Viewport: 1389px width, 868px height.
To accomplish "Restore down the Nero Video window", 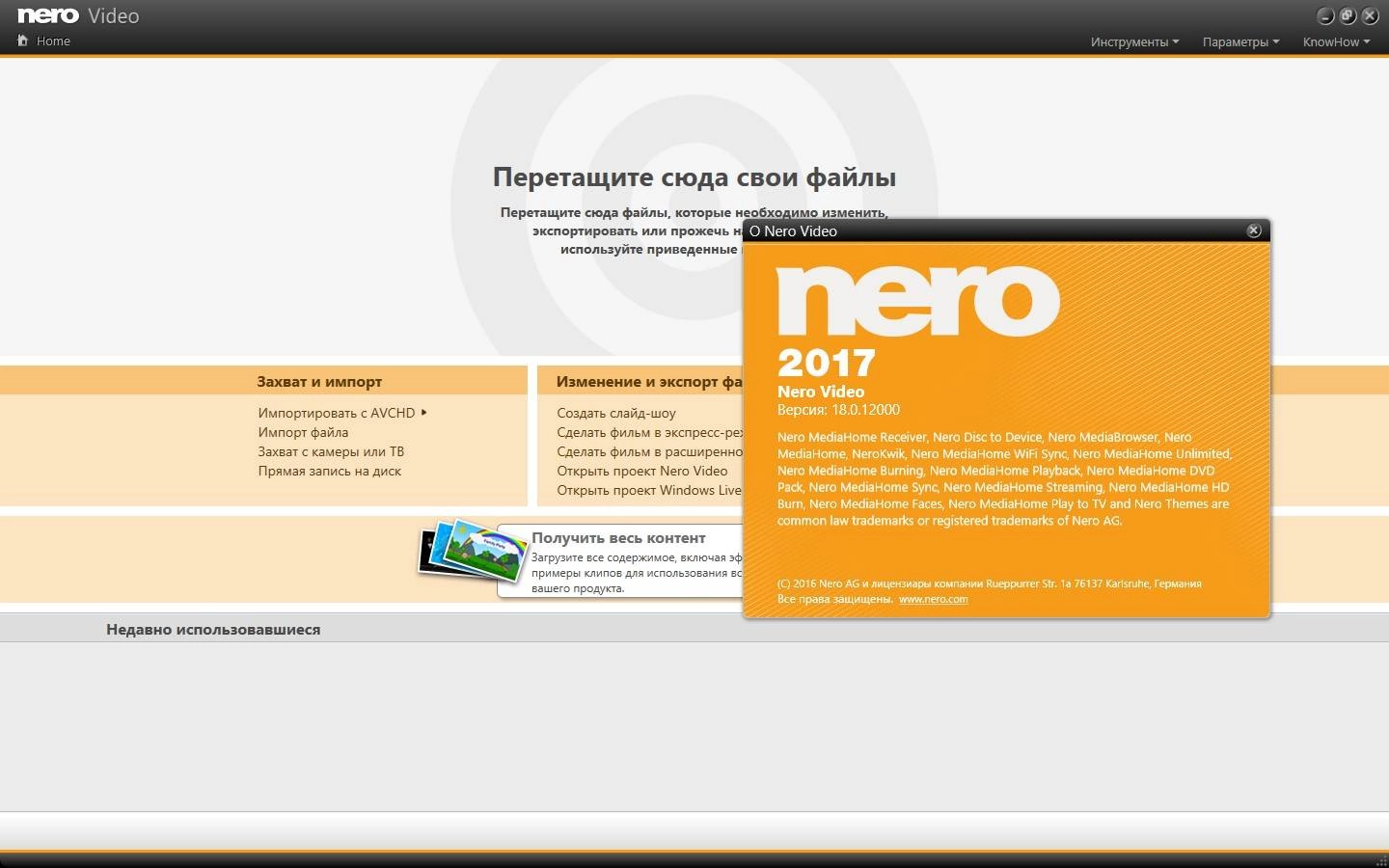I will 1348,15.
